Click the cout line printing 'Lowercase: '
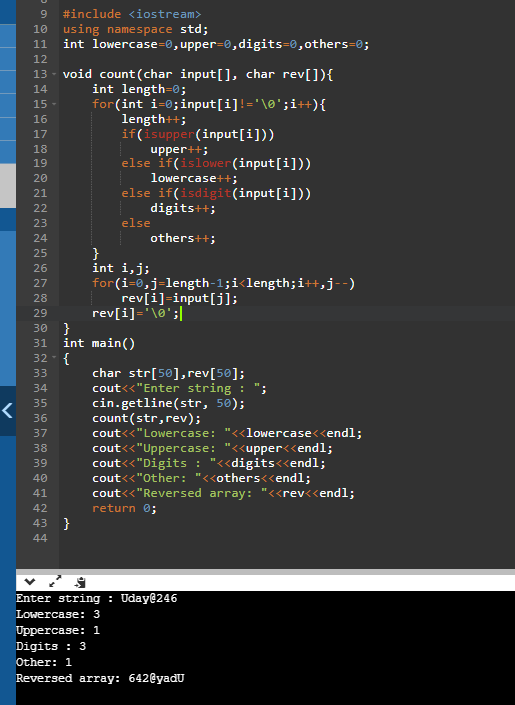 (227, 433)
